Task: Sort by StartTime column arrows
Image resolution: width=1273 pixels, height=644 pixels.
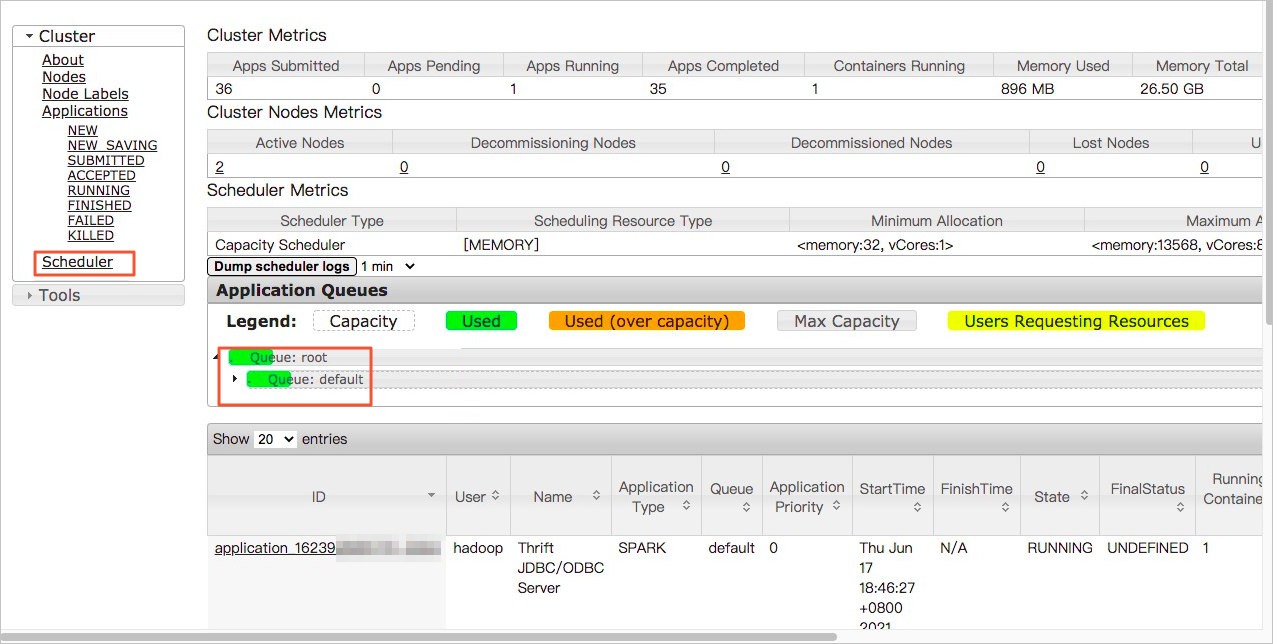Action: (x=917, y=508)
